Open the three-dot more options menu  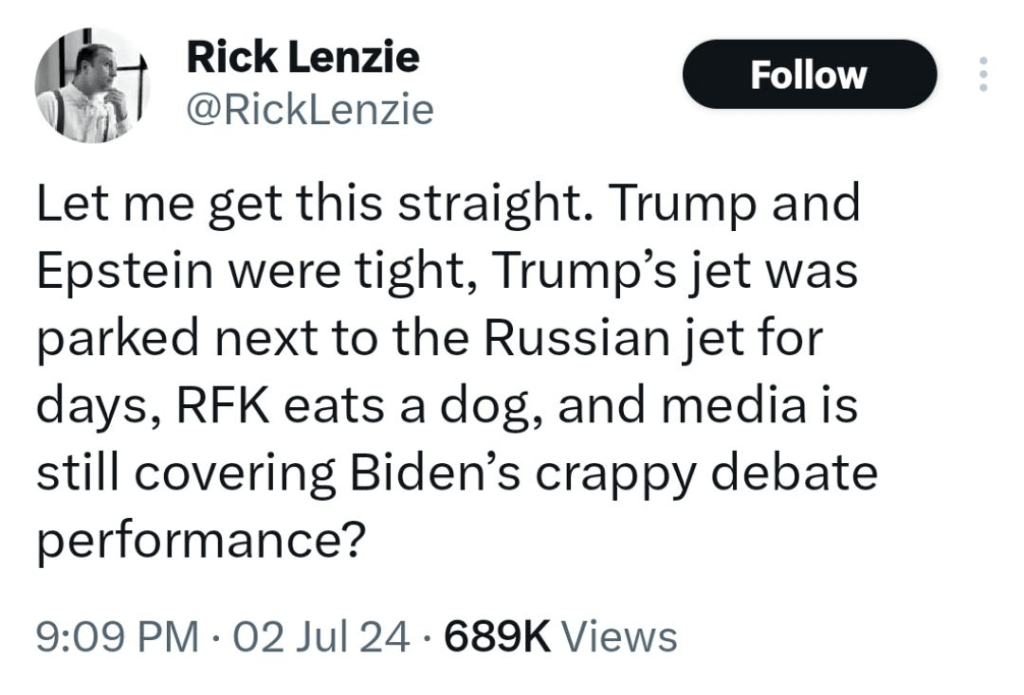[x=984, y=75]
